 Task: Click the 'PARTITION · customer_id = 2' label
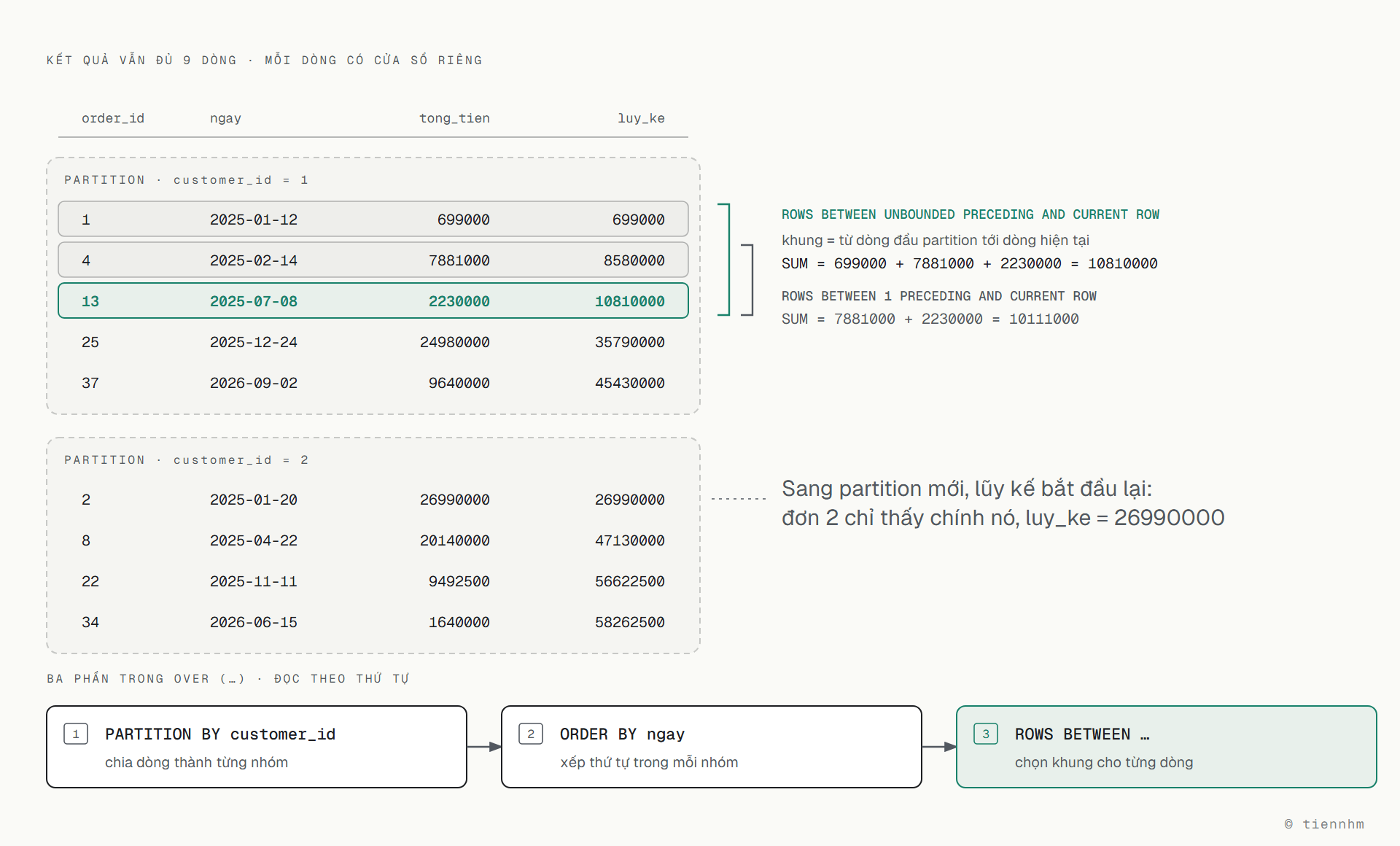point(186,460)
